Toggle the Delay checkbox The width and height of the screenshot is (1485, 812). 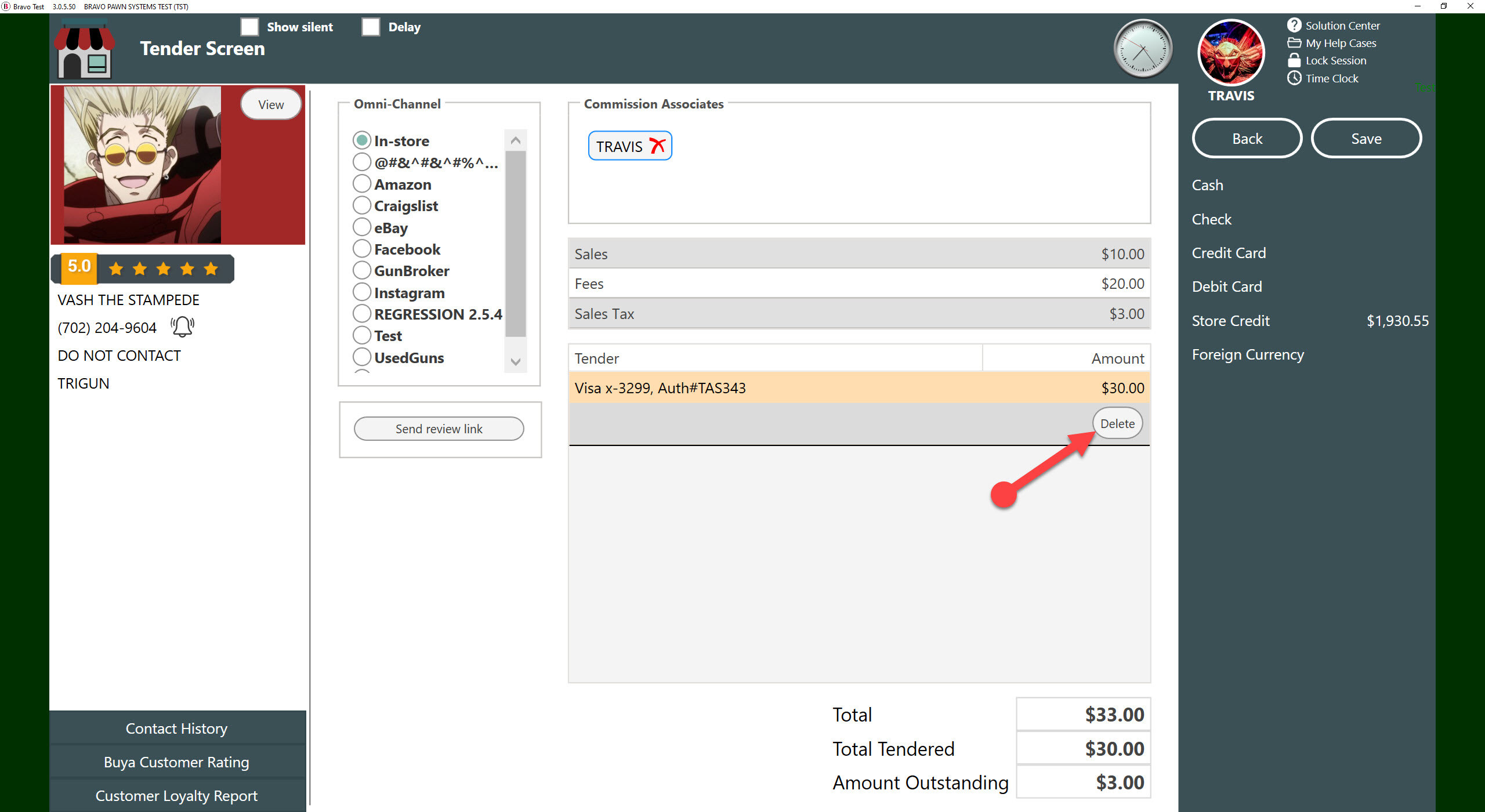click(371, 27)
